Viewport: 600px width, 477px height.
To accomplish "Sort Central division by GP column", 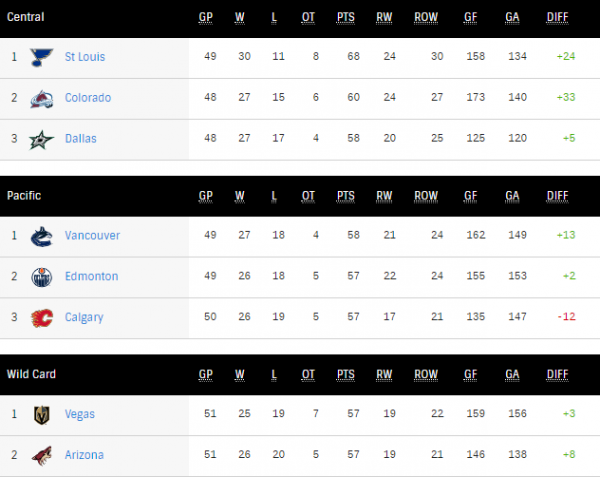I will (x=206, y=17).
